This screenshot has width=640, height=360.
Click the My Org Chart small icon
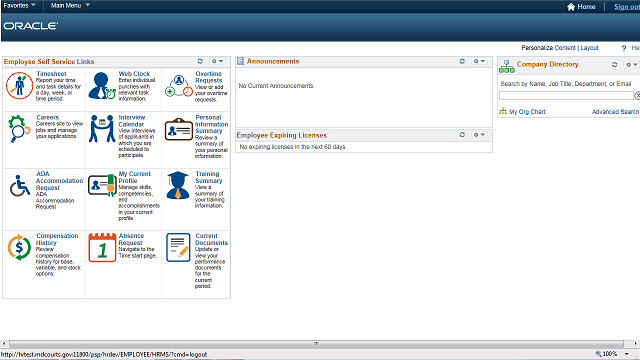pos(503,111)
